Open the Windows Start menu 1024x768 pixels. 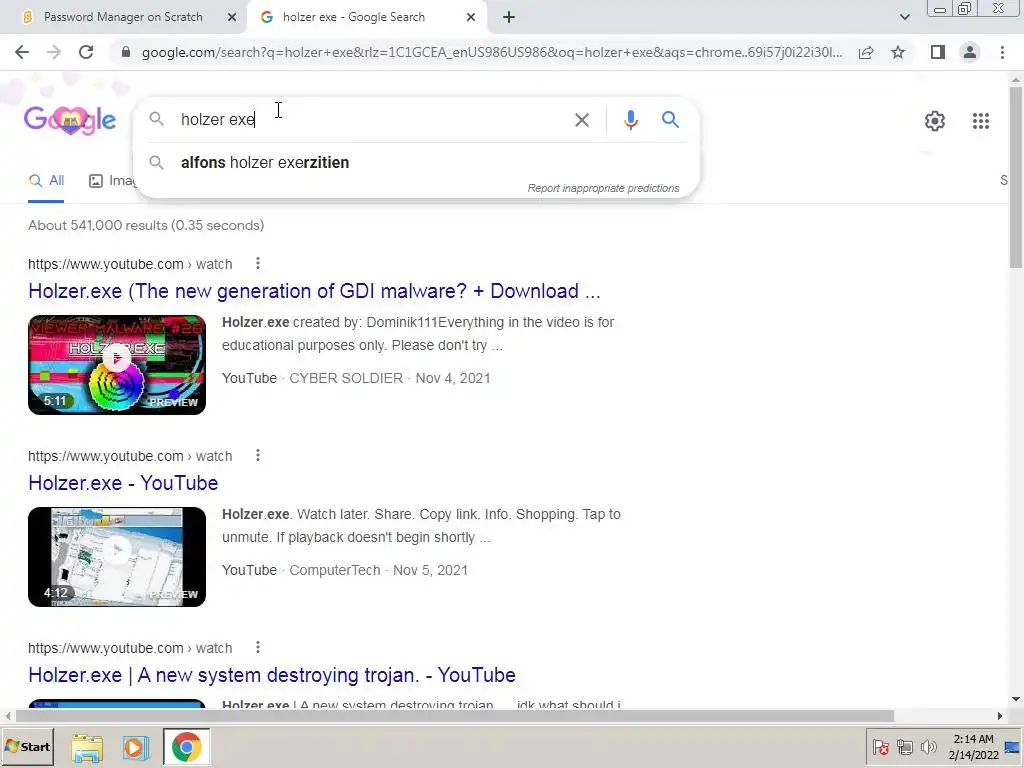[x=27, y=746]
